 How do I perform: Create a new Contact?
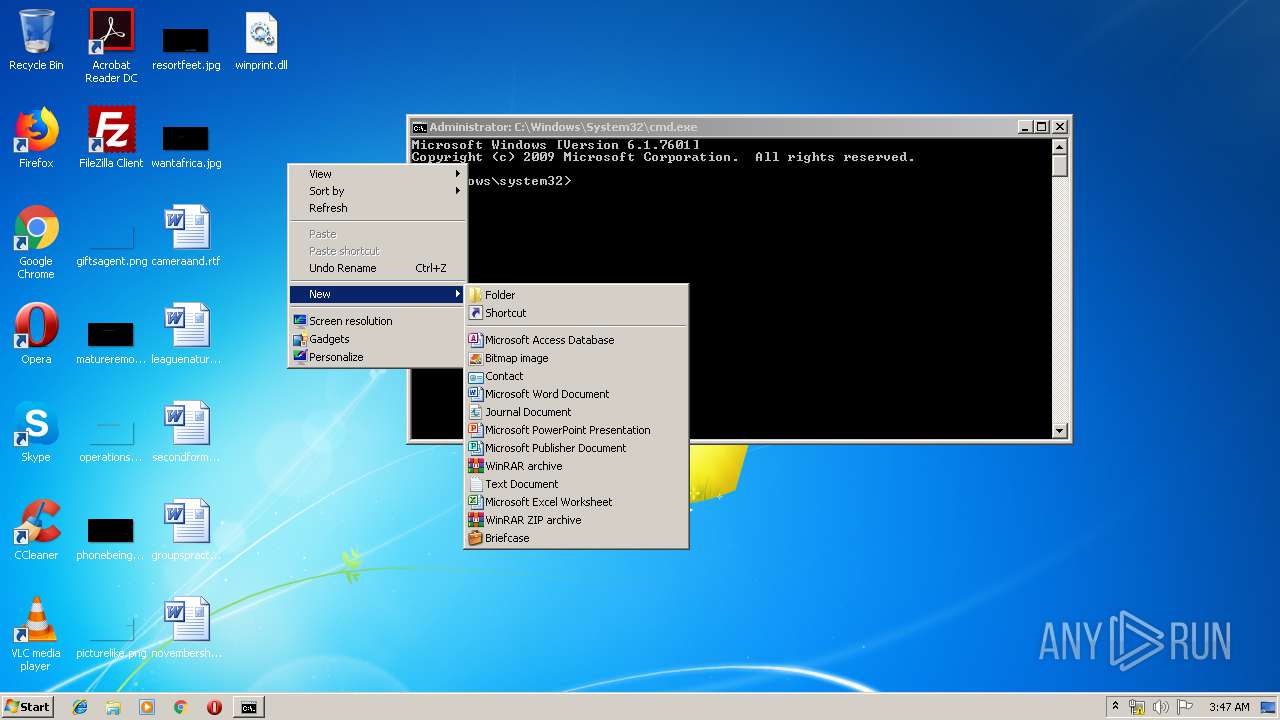pos(576,376)
